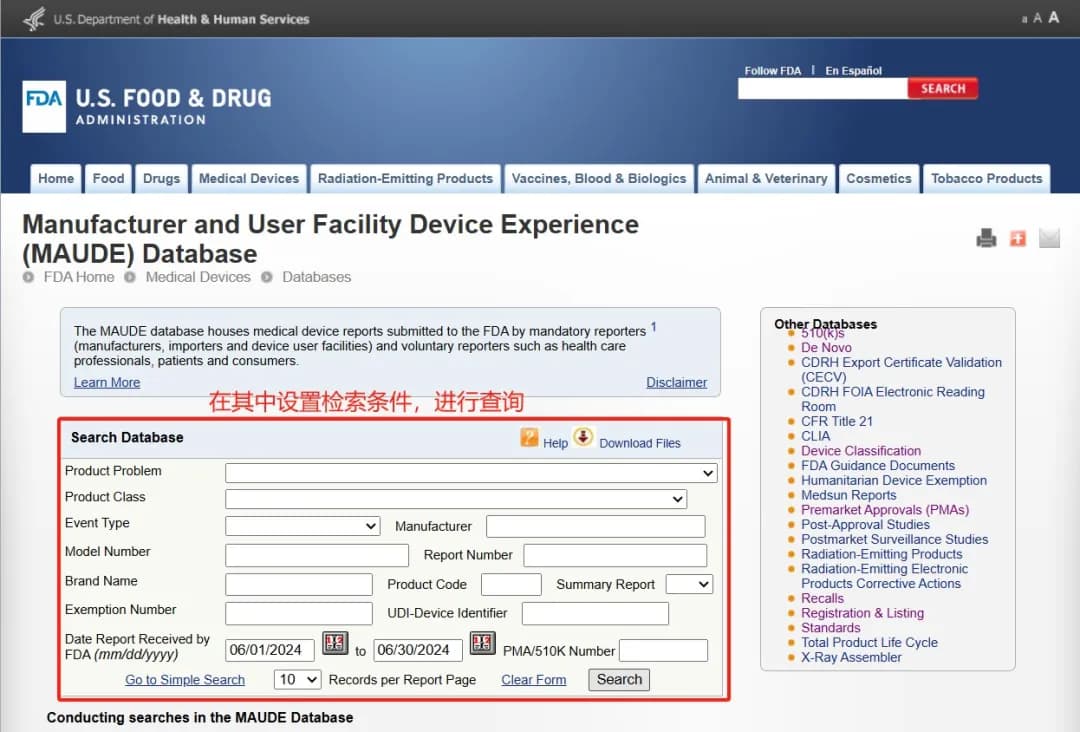Open the Summary Report dropdown

(689, 584)
